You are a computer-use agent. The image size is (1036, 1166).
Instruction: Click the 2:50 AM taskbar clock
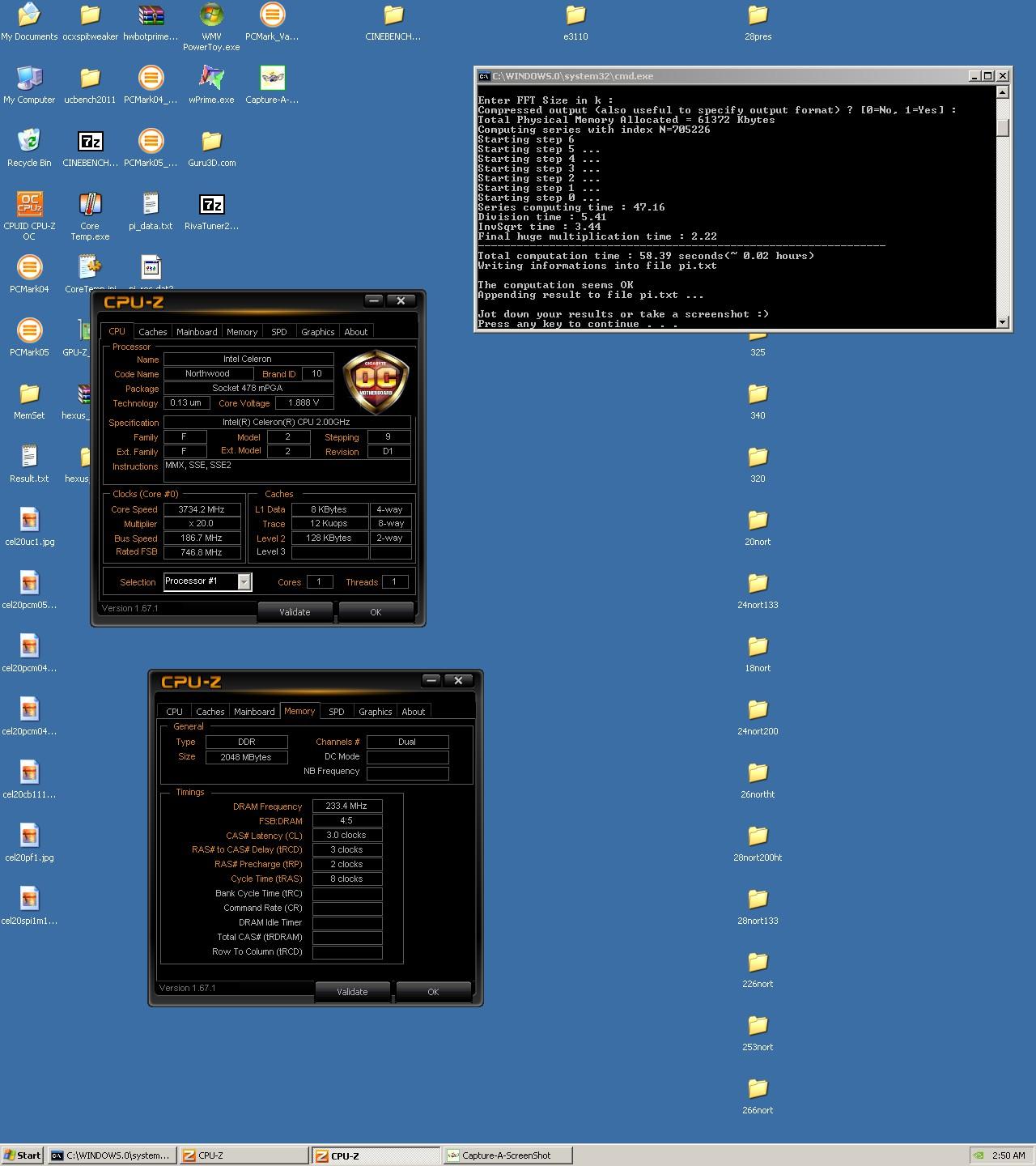click(x=1008, y=1155)
